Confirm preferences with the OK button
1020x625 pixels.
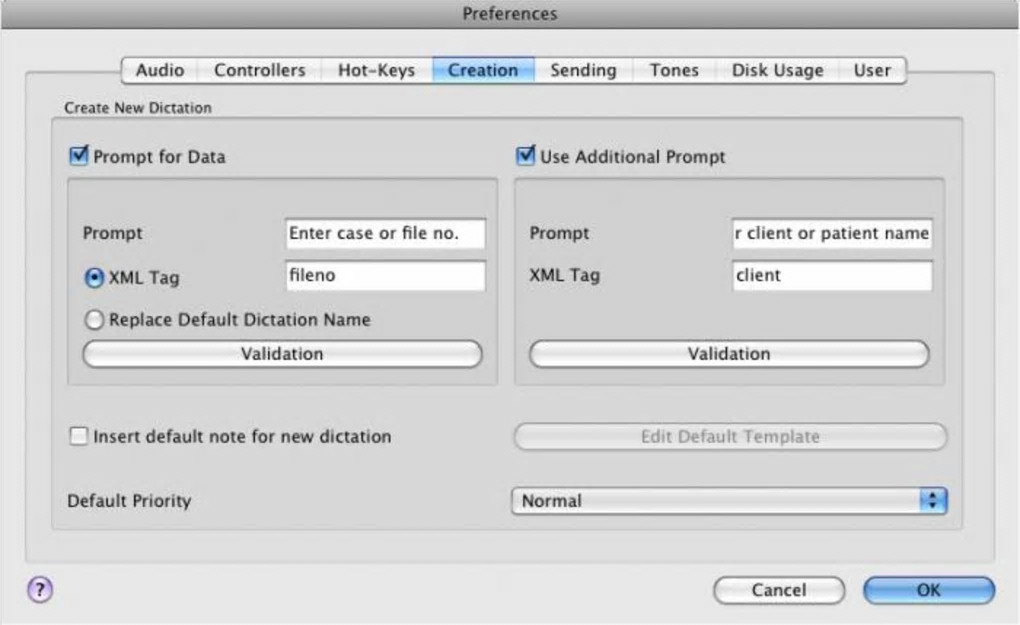point(928,590)
